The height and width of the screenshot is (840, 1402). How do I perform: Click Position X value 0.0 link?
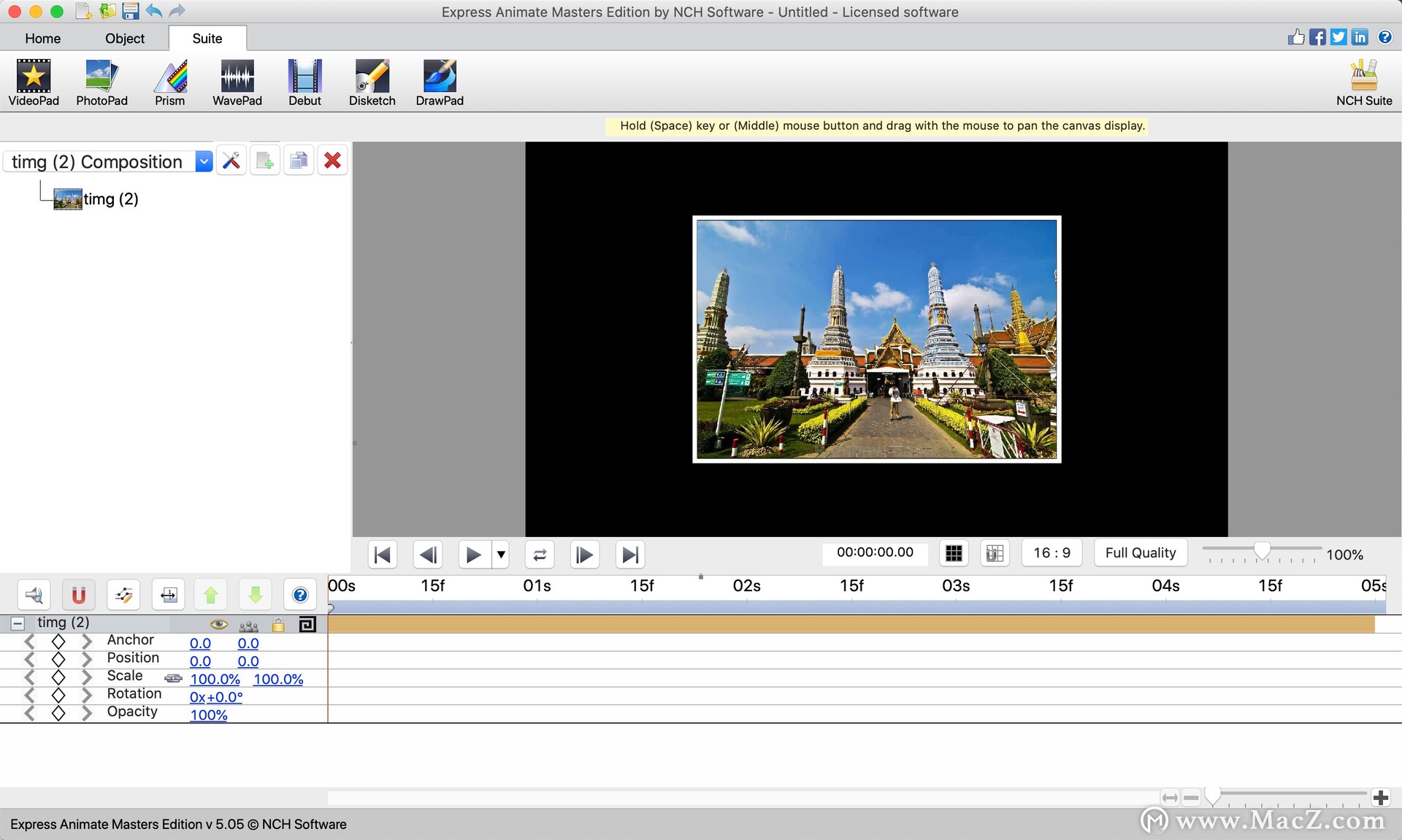tap(200, 660)
